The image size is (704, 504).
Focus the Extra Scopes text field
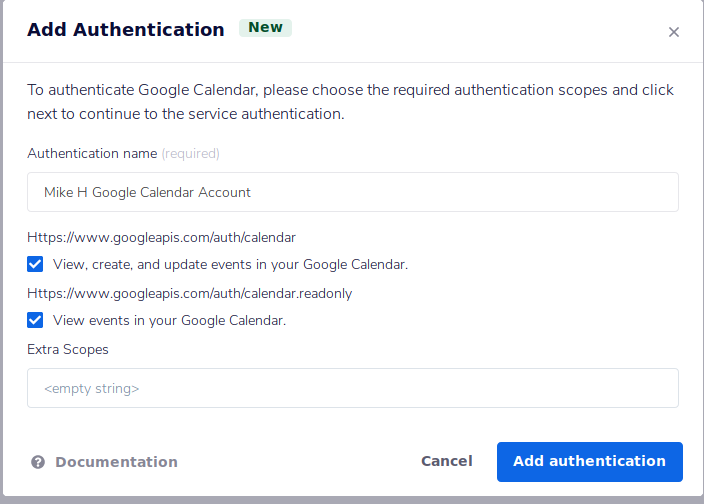[352, 388]
